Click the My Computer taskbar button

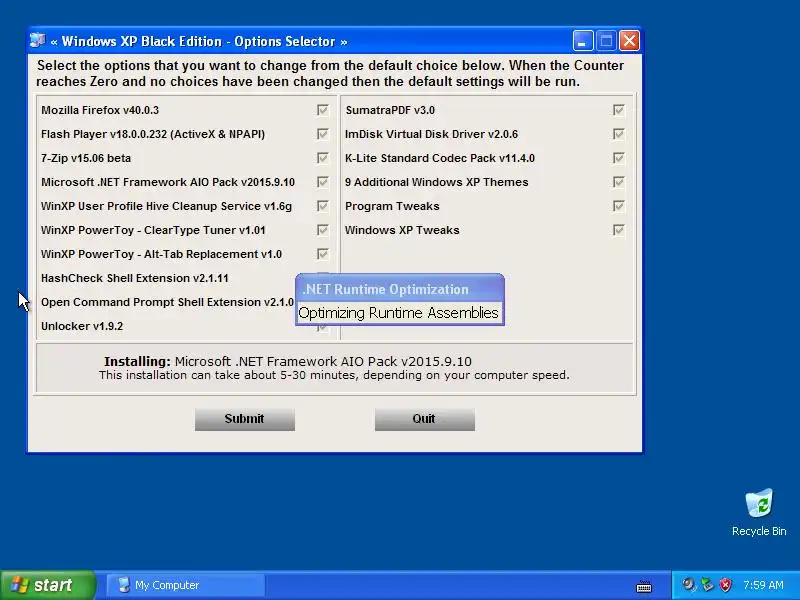click(186, 585)
